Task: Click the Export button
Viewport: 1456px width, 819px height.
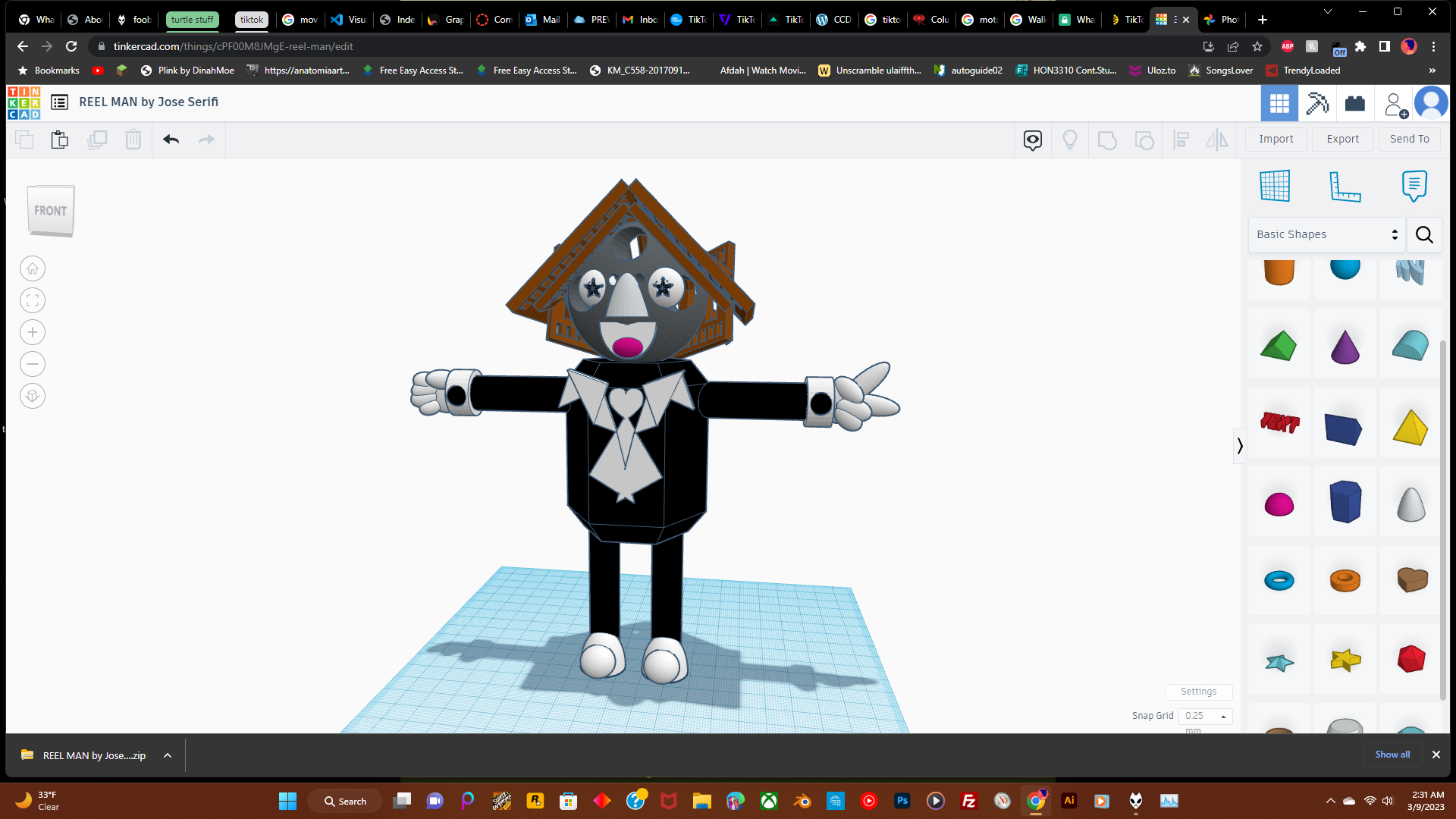Action: pos(1342,139)
